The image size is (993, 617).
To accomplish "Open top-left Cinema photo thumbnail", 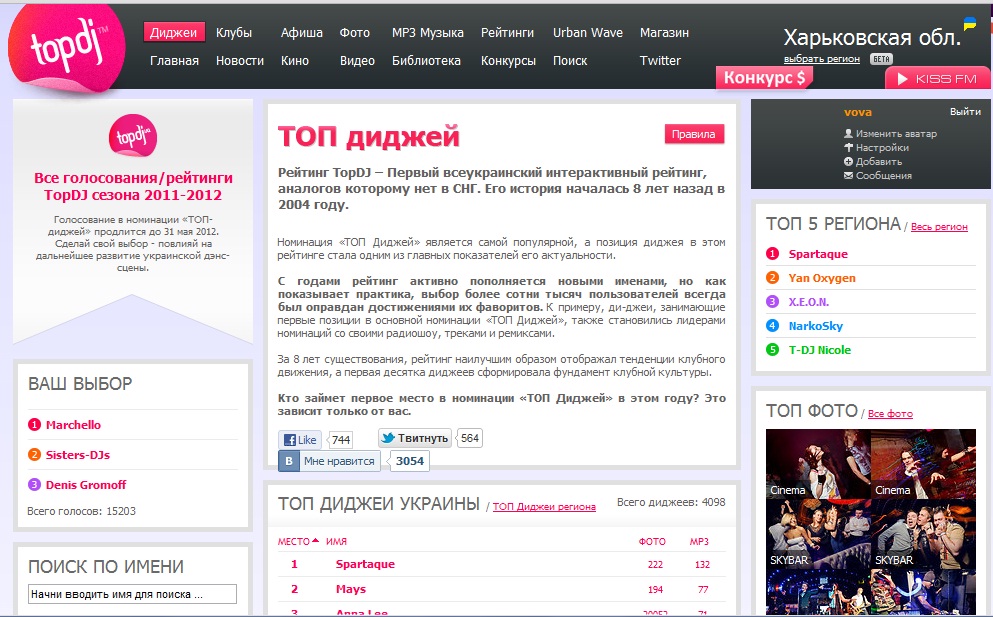I will click(x=818, y=464).
